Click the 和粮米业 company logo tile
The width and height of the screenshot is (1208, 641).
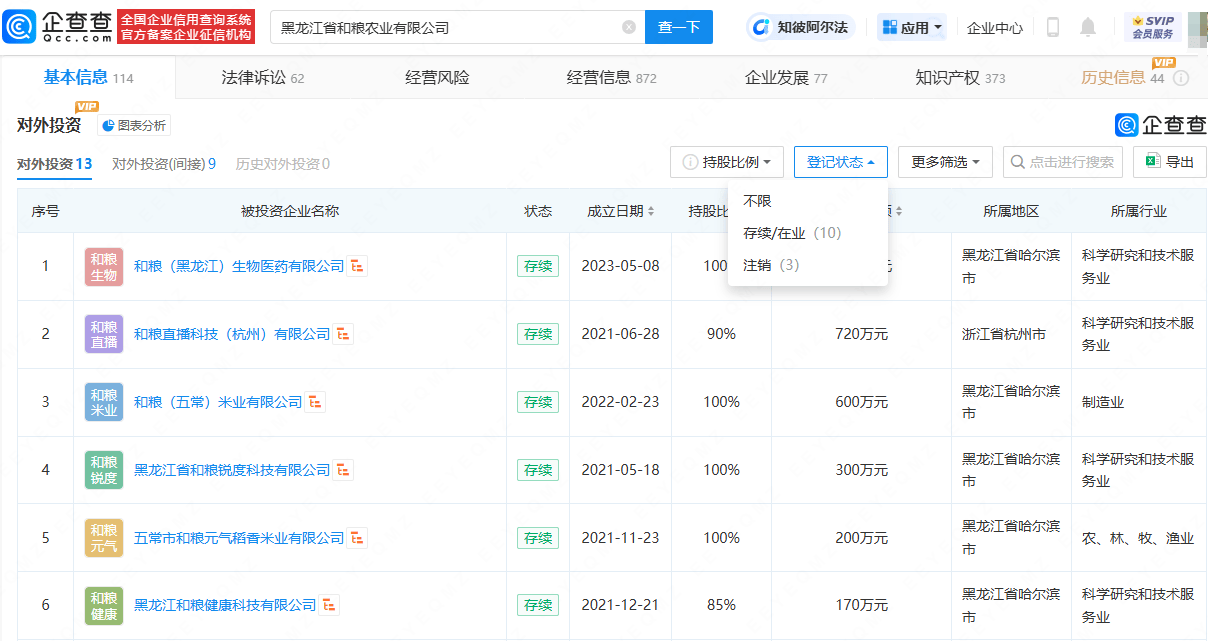(x=104, y=402)
